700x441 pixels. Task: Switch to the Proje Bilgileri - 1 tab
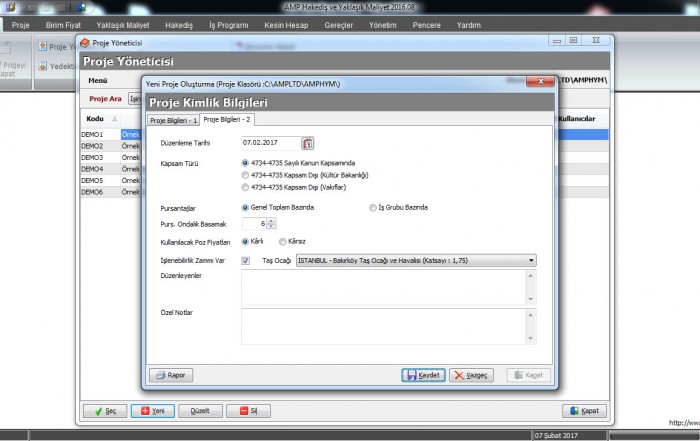point(172,120)
